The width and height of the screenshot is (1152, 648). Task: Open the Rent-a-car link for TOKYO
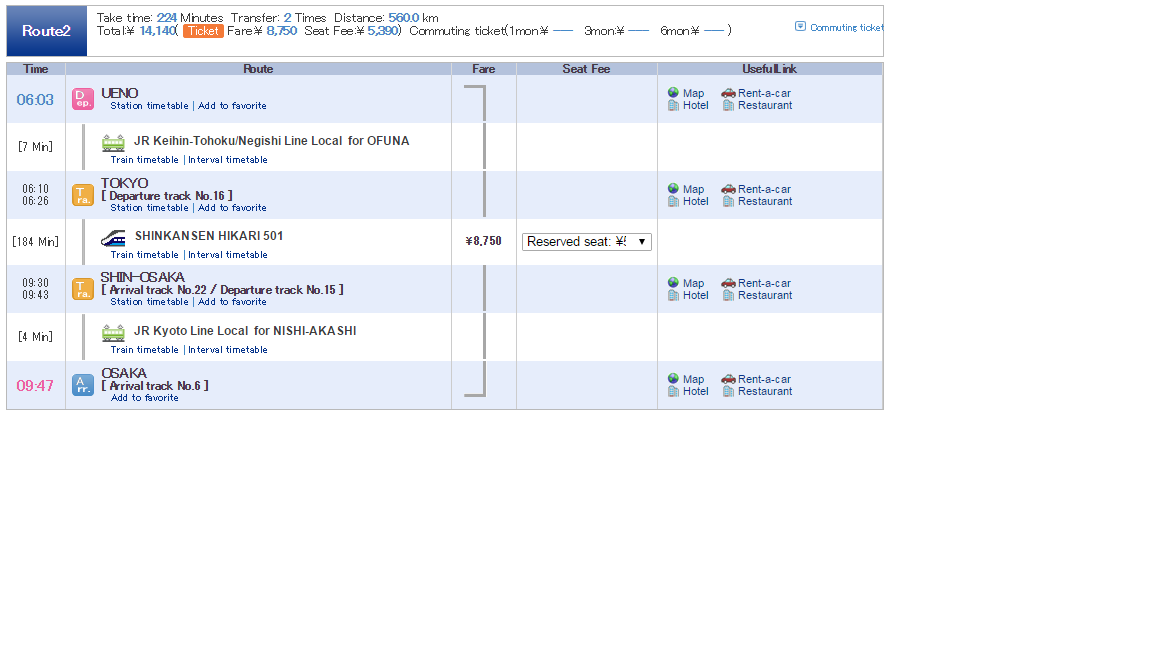pos(764,189)
